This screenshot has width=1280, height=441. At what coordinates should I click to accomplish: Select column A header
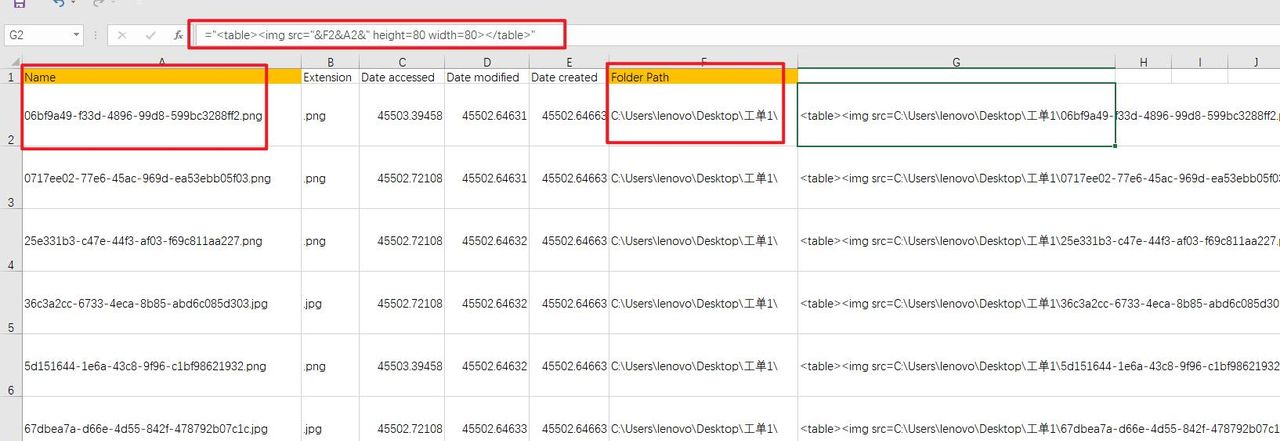(x=161, y=62)
